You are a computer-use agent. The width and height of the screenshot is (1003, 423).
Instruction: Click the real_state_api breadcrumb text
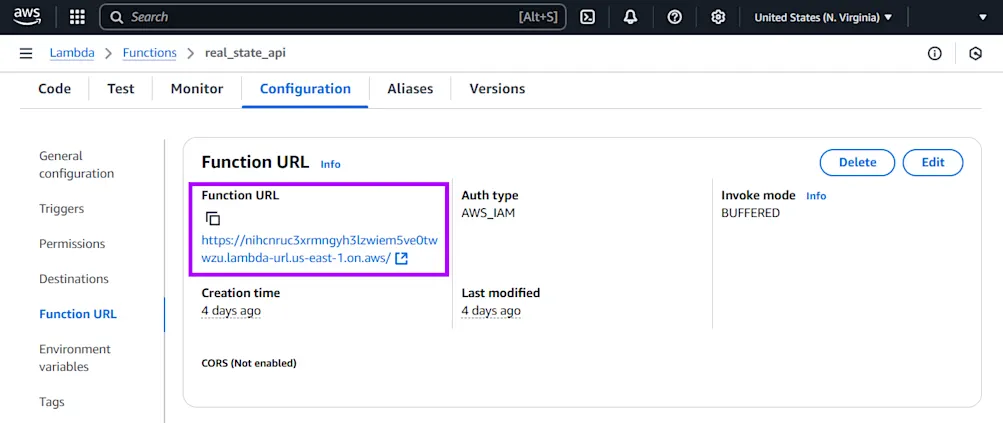245,53
